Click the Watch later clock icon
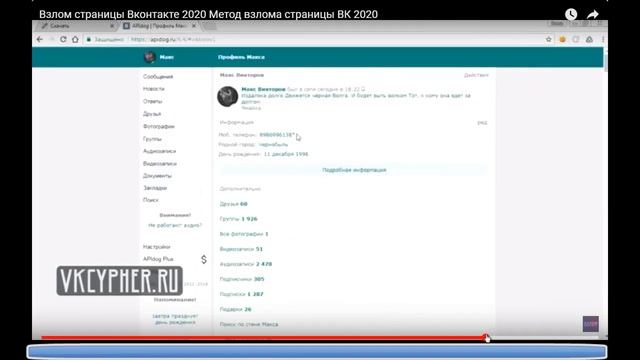The height and width of the screenshot is (360, 640). tap(571, 14)
